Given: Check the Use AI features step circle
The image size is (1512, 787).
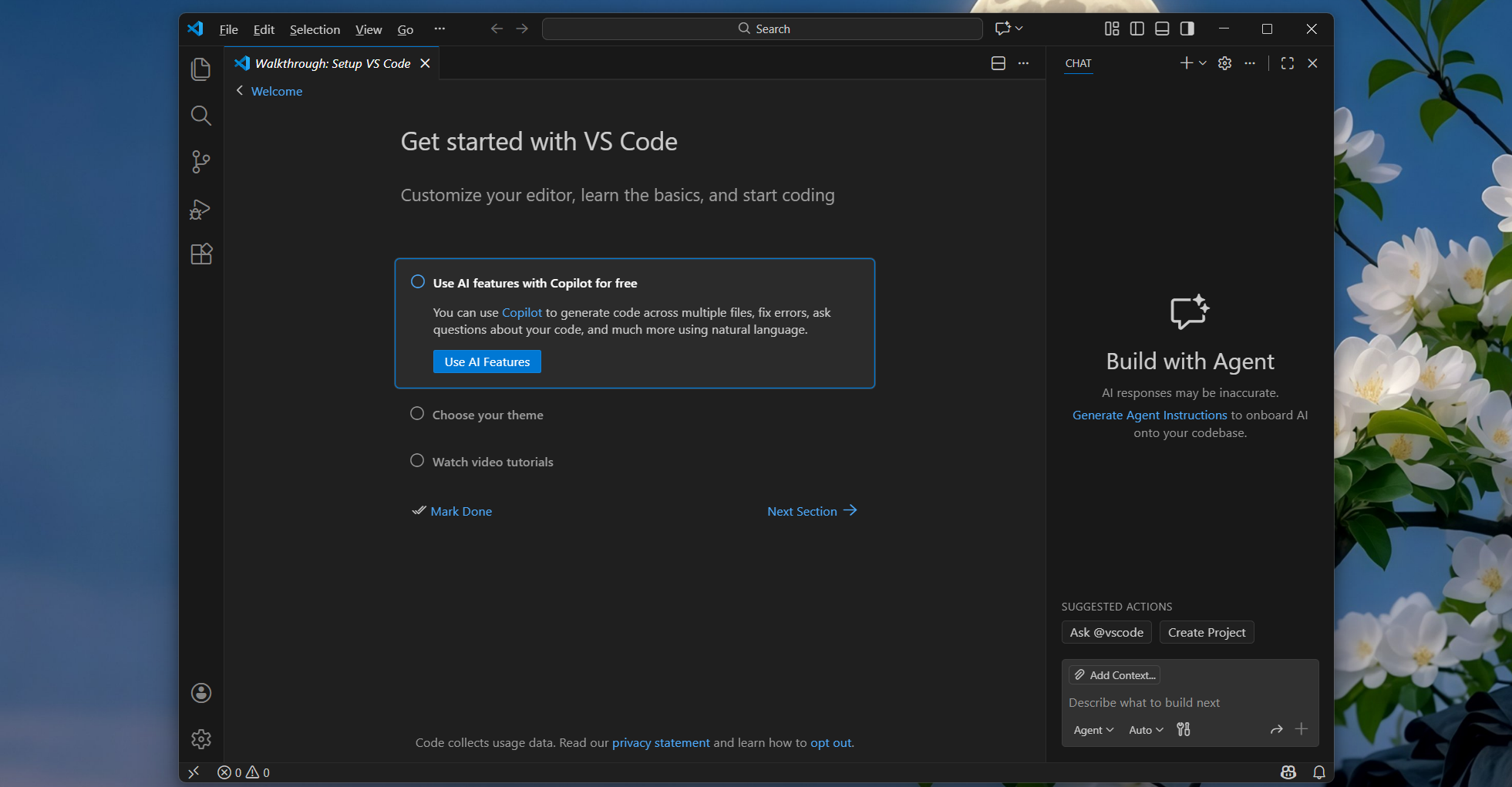Looking at the screenshot, I should (418, 282).
